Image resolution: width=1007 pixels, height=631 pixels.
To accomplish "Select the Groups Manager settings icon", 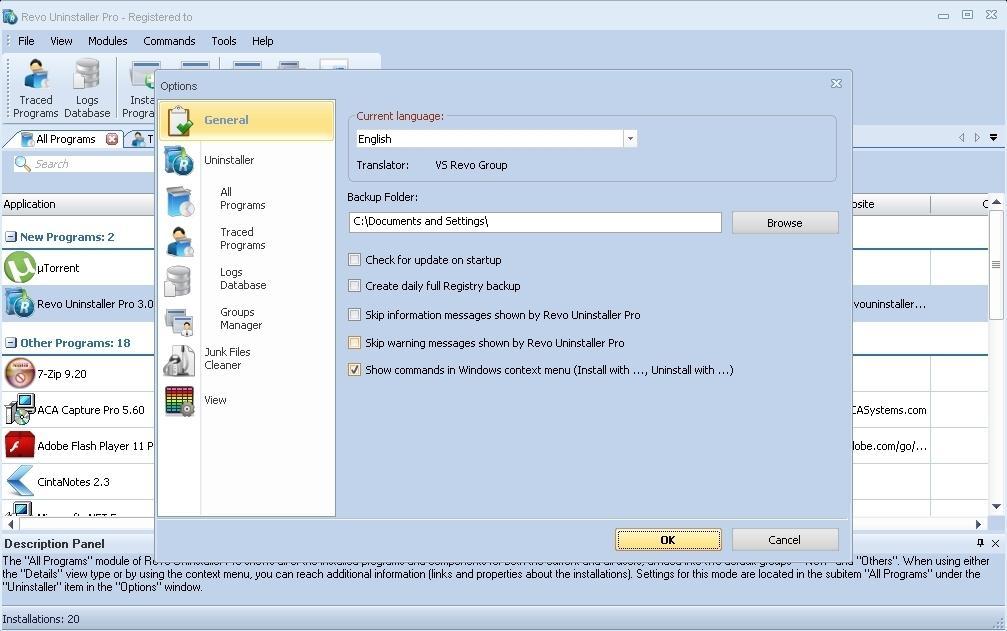I will 179,318.
